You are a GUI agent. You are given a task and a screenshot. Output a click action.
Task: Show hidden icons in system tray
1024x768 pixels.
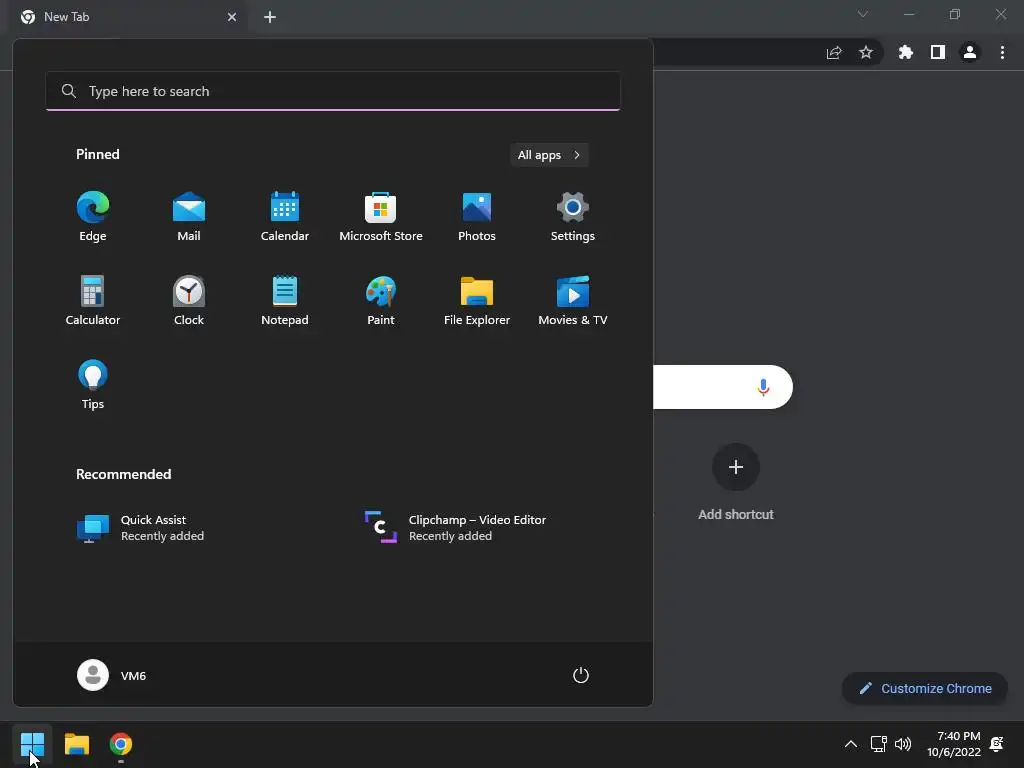point(851,744)
